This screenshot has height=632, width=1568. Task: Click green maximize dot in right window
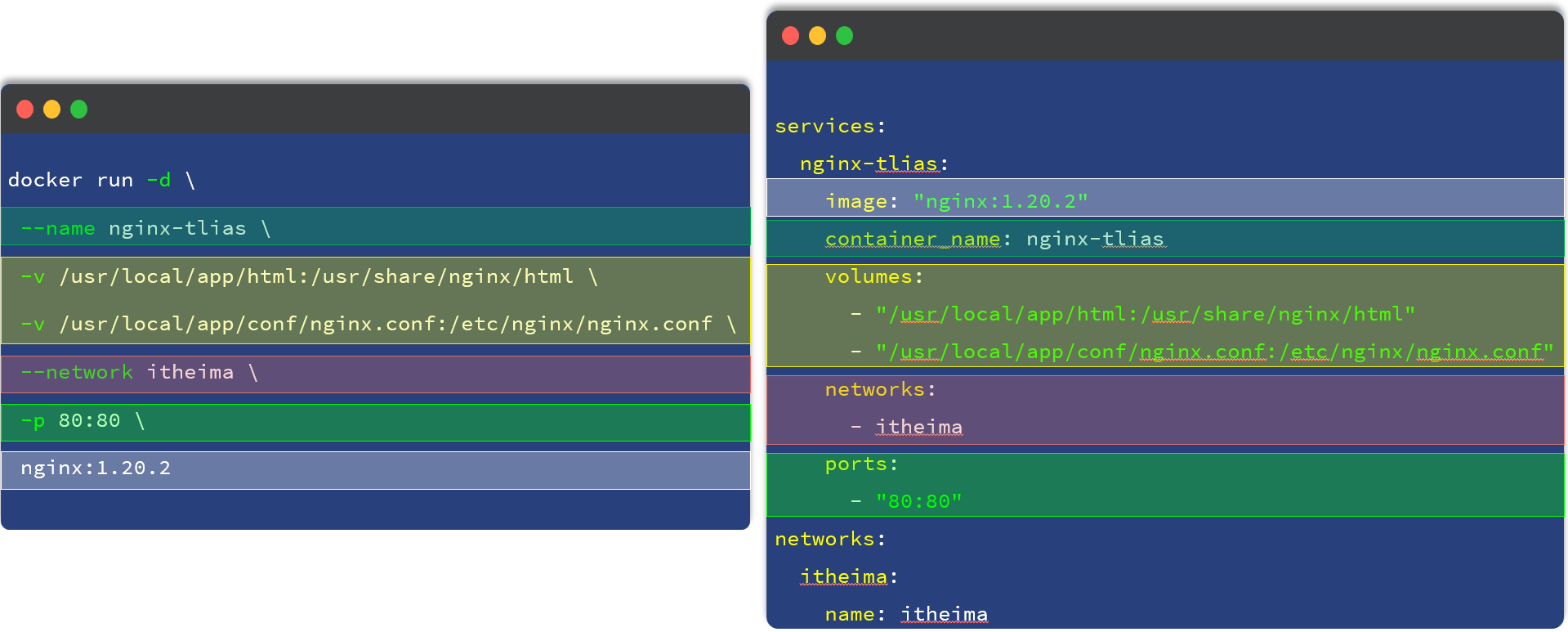[845, 36]
